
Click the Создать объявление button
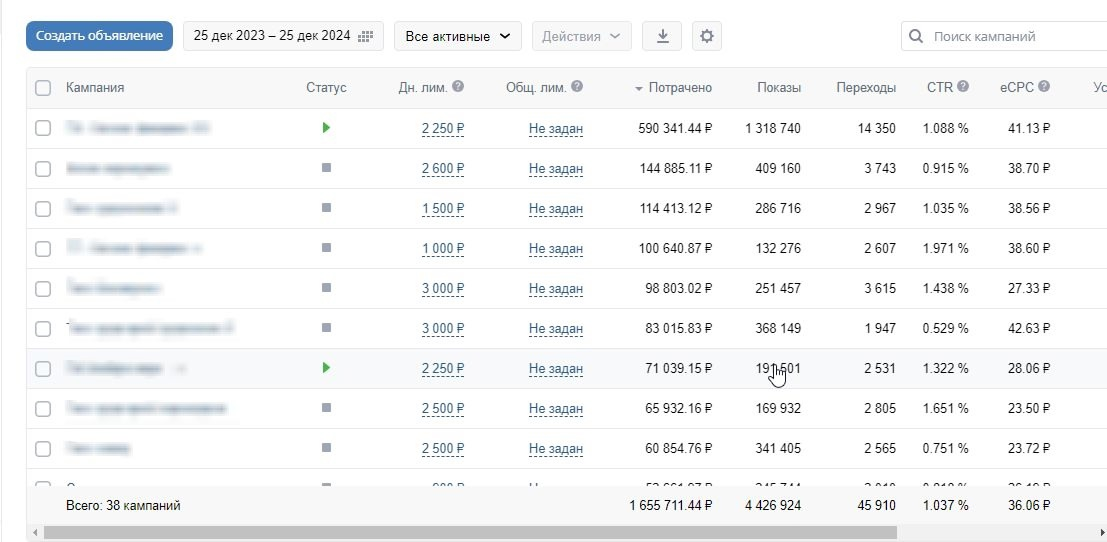tap(100, 36)
